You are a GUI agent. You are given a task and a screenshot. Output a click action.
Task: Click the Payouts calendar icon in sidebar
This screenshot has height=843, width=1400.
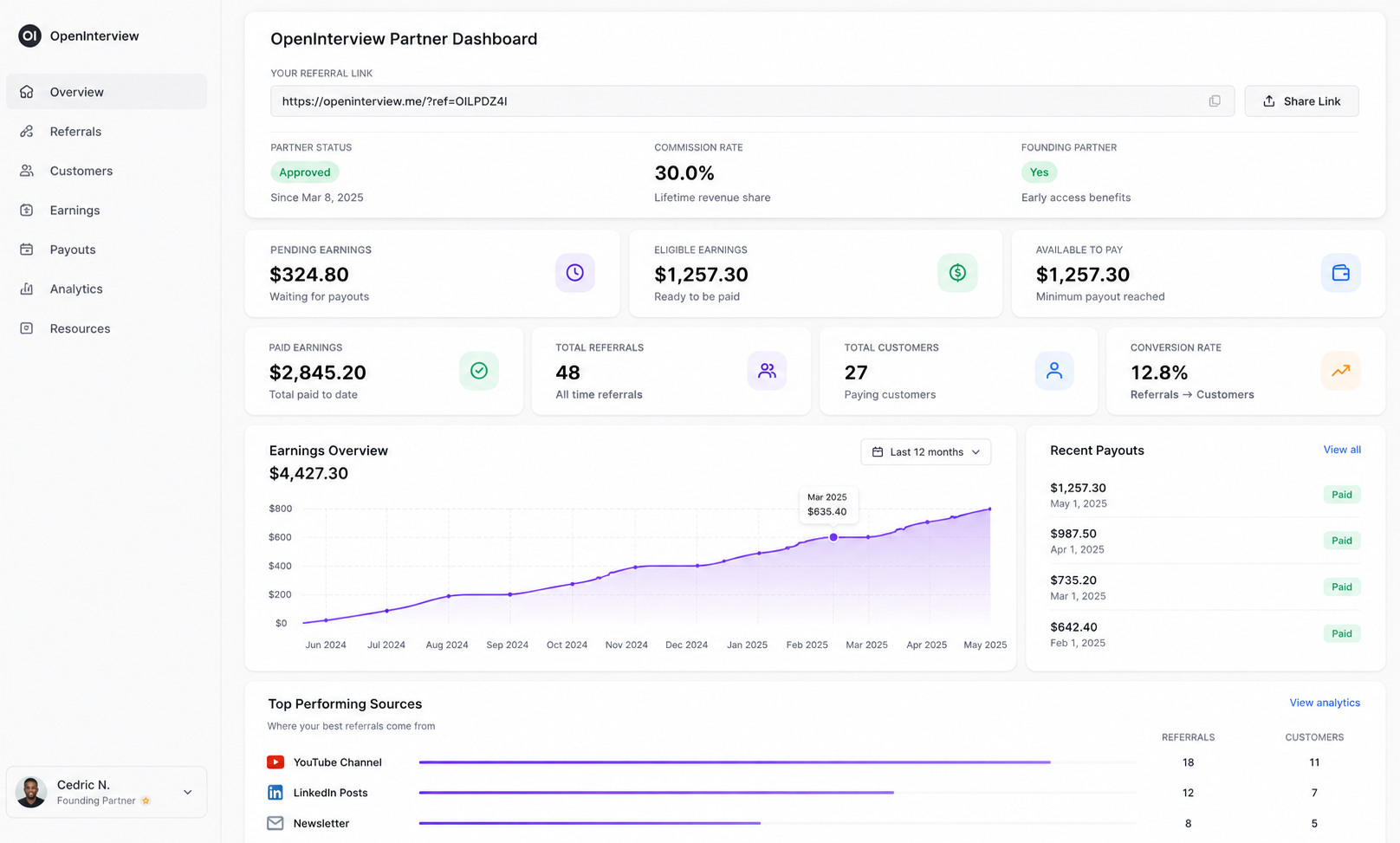coord(27,250)
